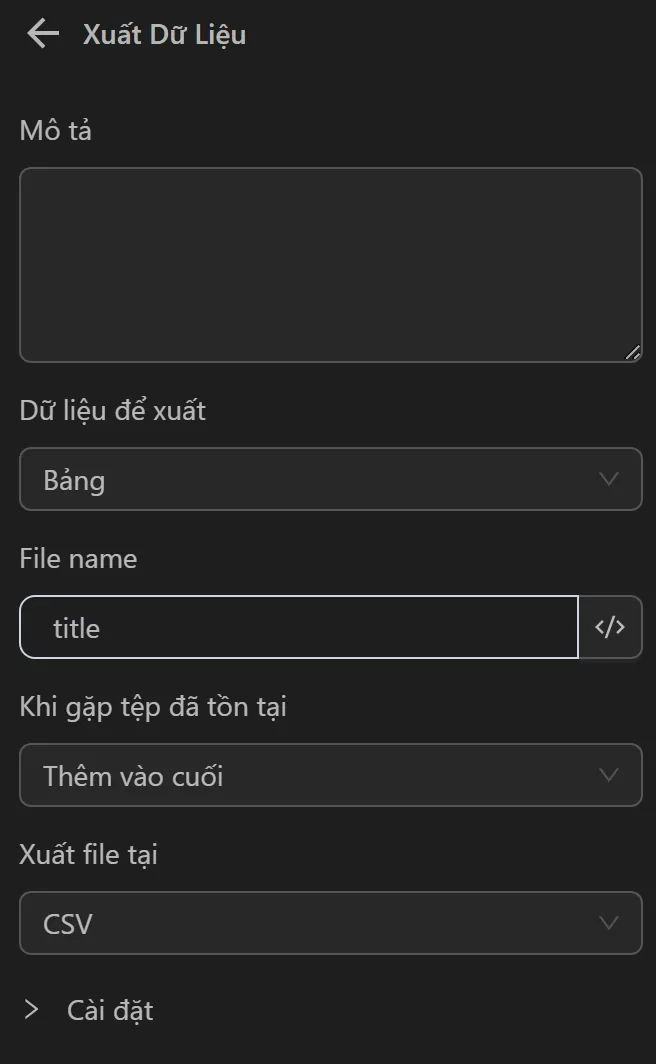The height and width of the screenshot is (1064, 656).
Task: Open the expression editor with the </> button
Action: click(x=610, y=627)
